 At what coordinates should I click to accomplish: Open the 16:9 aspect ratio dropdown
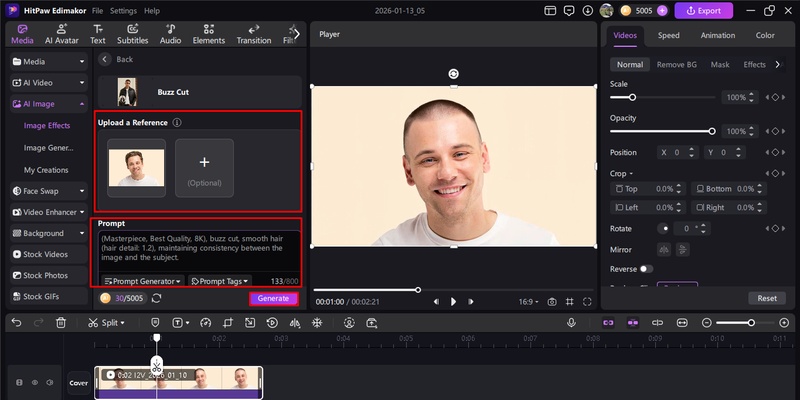pyautogui.click(x=529, y=302)
